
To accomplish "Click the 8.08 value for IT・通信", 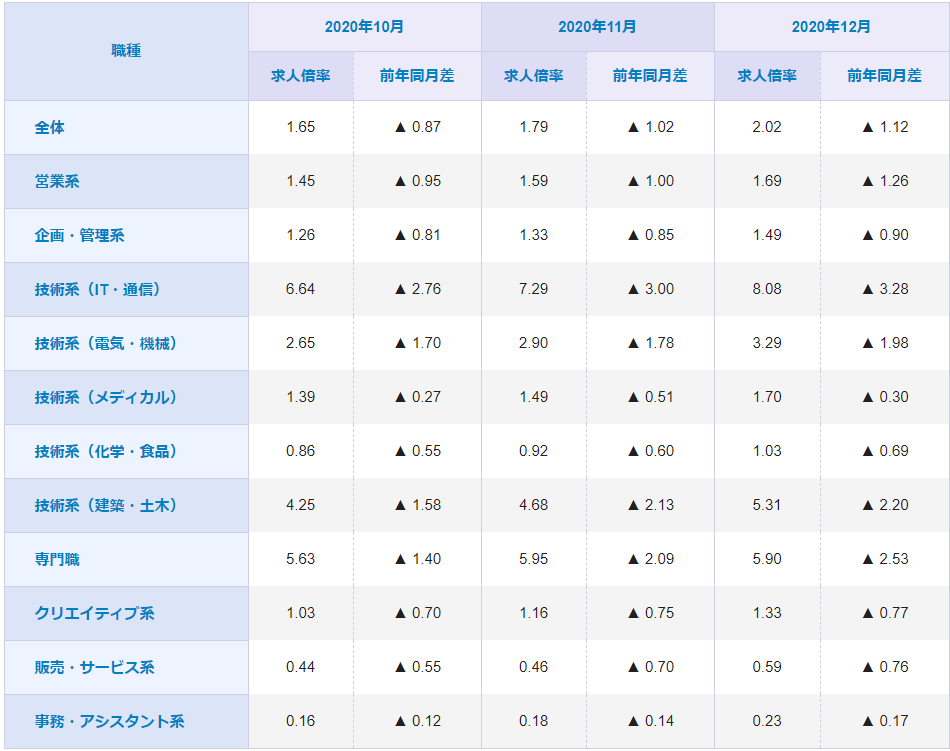I will [767, 289].
